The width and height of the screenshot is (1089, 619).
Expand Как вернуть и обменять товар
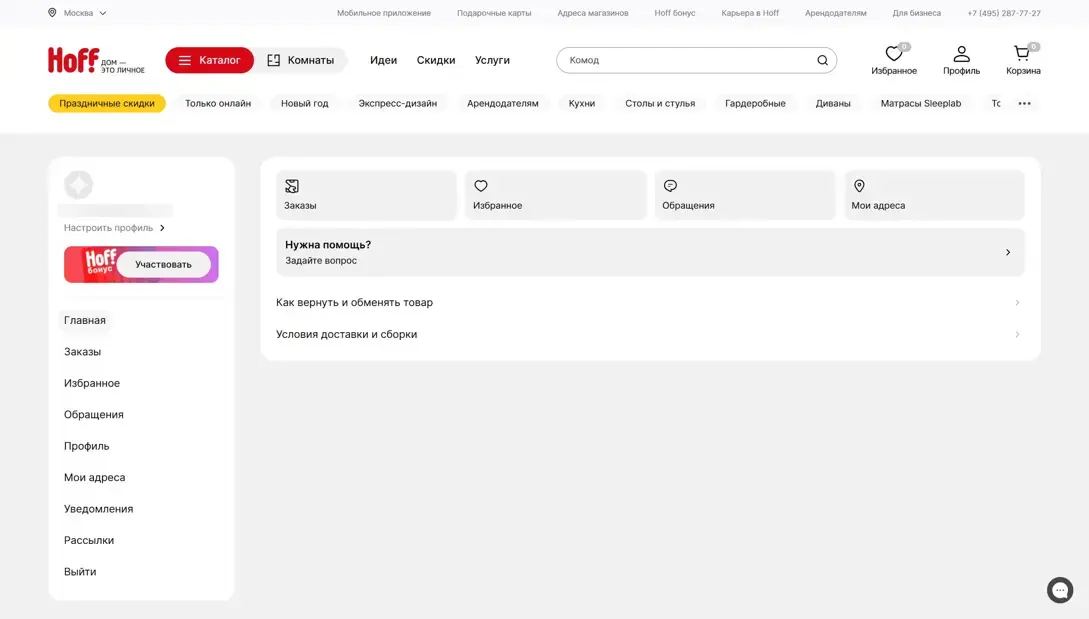648,302
